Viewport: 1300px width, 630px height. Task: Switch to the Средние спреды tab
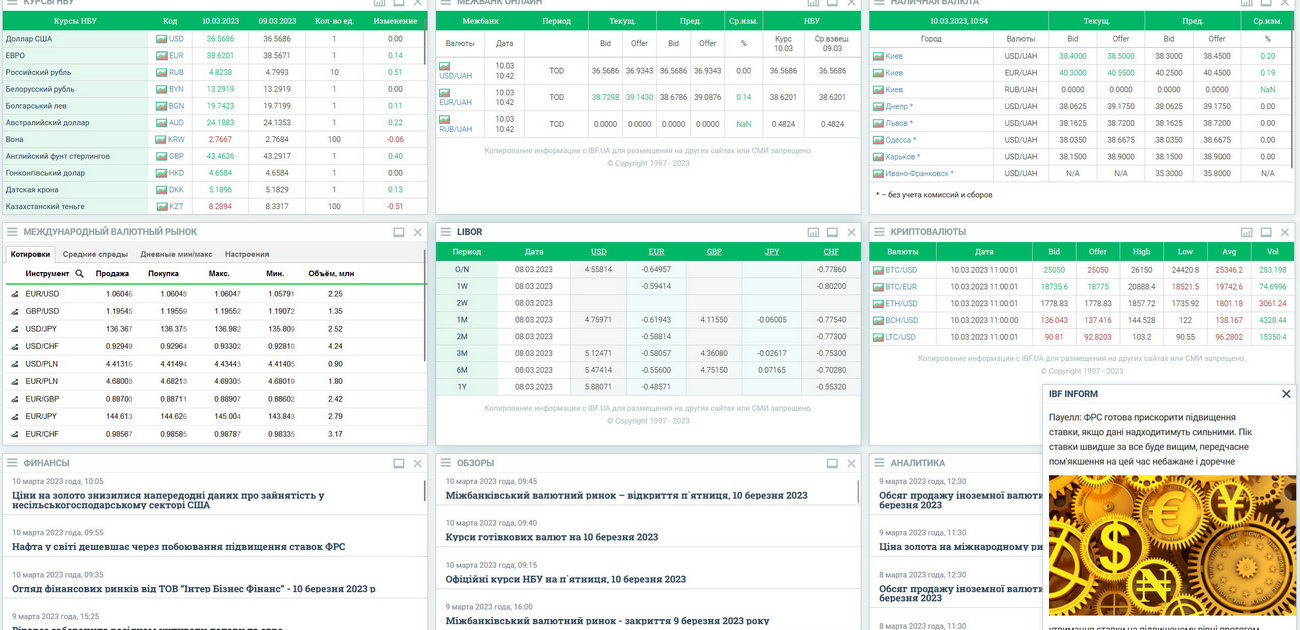pyautogui.click(x=97, y=254)
